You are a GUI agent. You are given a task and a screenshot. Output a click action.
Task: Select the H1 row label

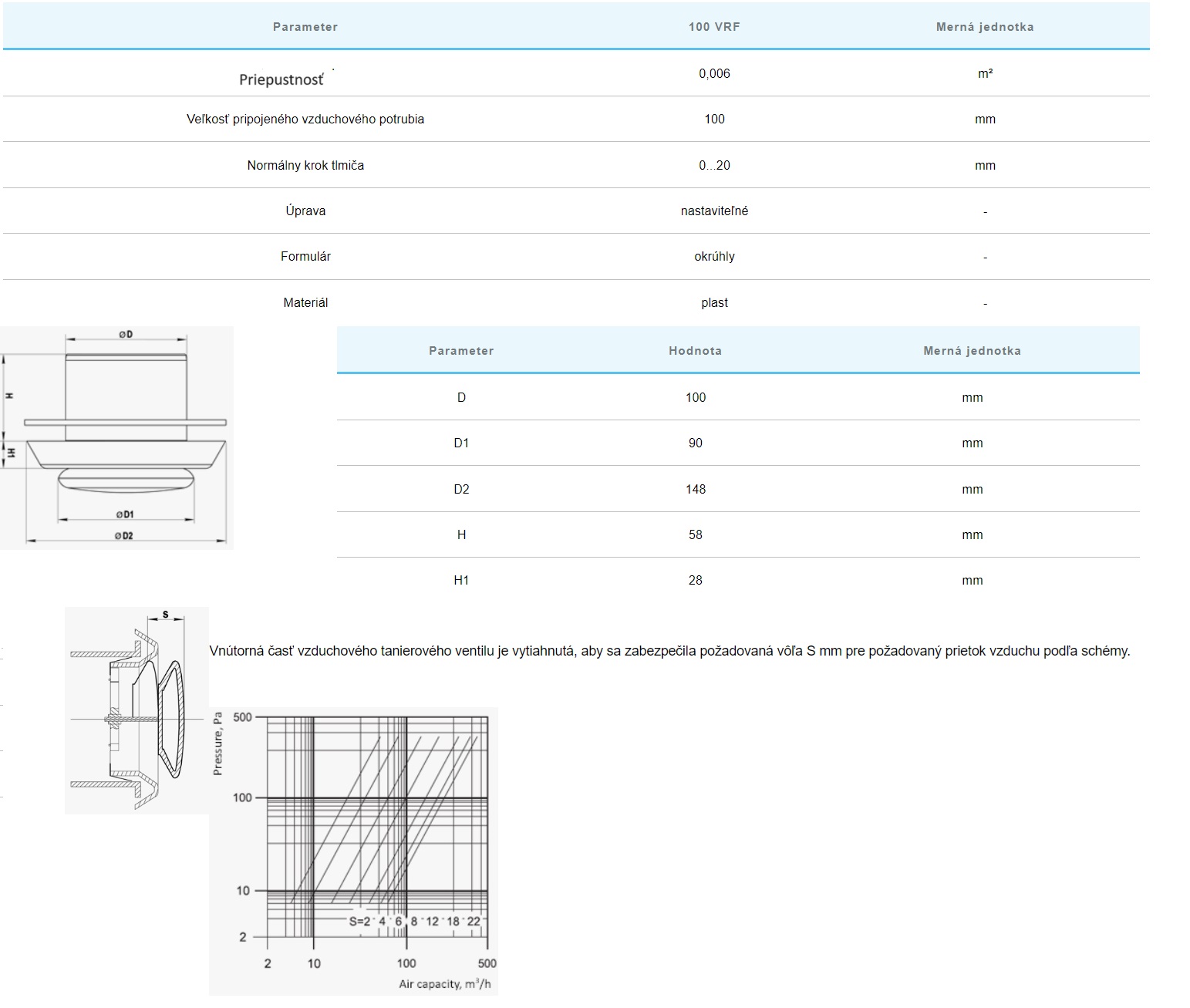point(461,581)
